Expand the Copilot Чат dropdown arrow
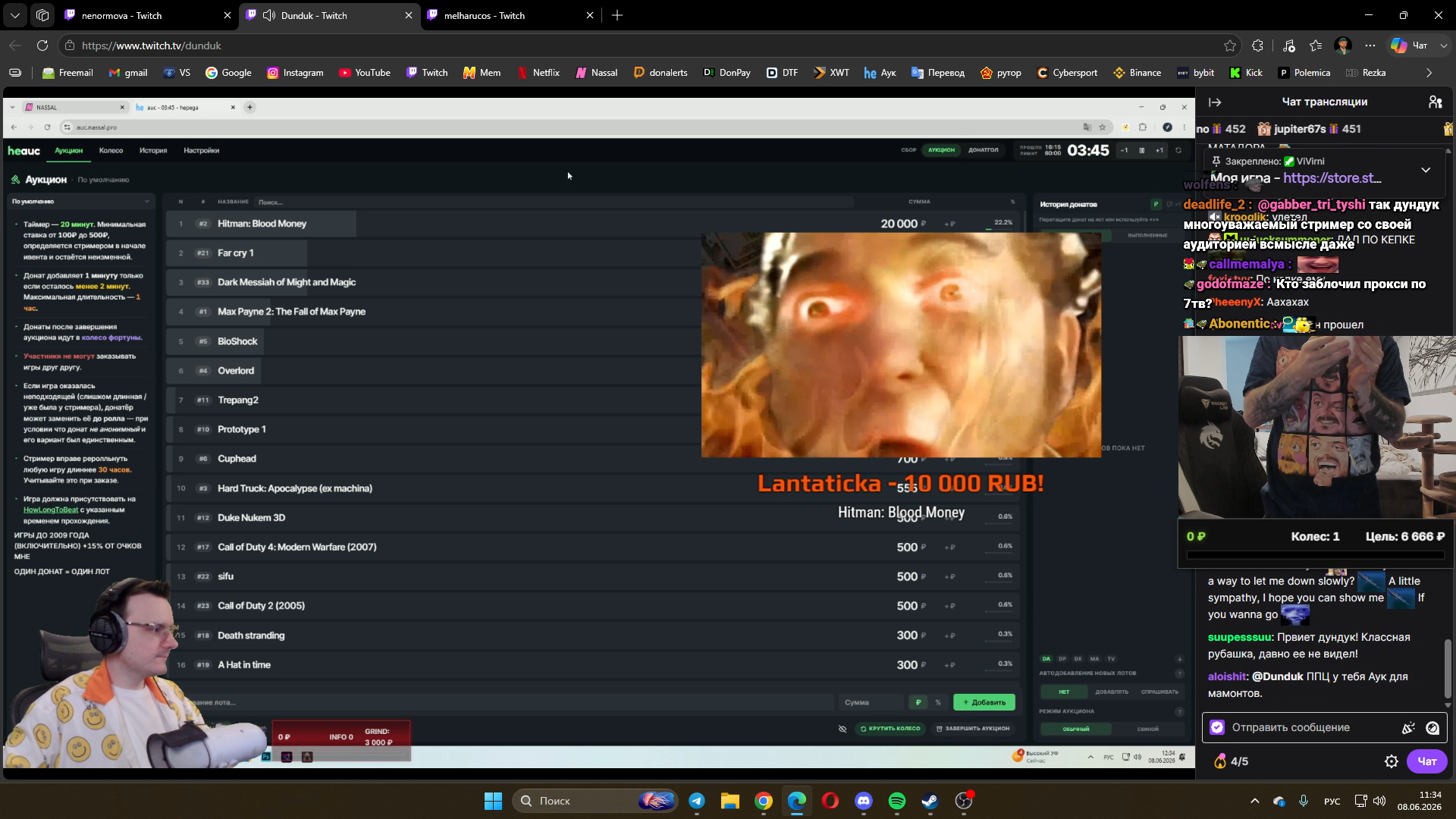Screen dimensions: 1456x819 [x=1443, y=45]
